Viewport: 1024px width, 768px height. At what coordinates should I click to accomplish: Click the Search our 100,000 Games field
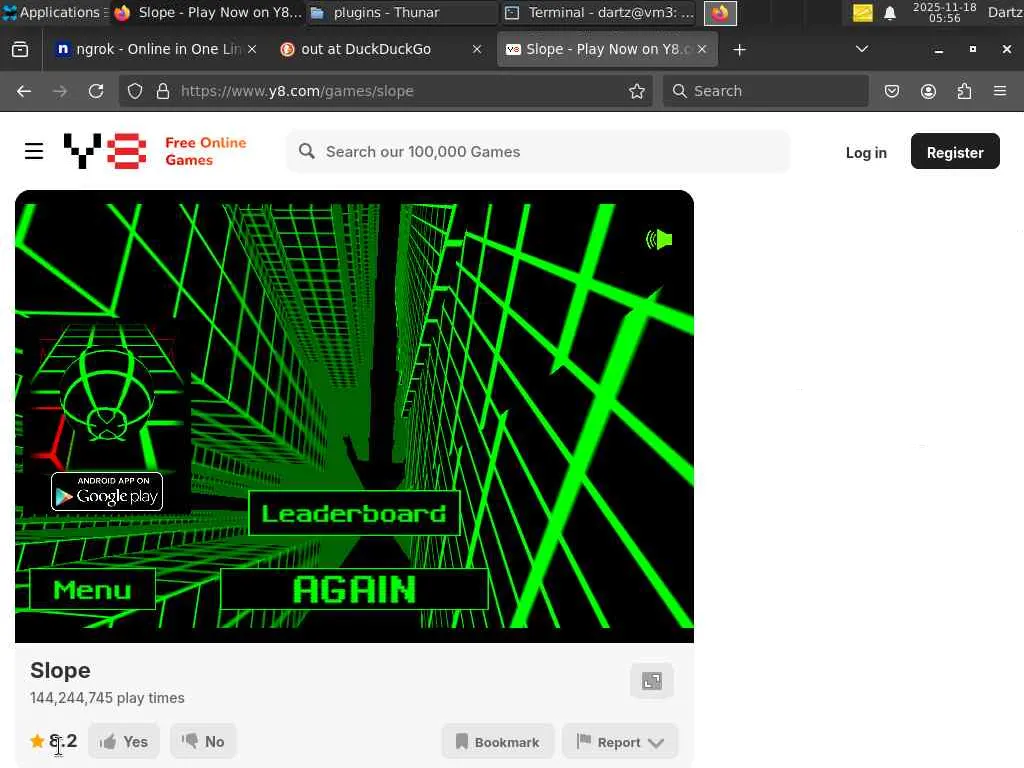(x=538, y=152)
